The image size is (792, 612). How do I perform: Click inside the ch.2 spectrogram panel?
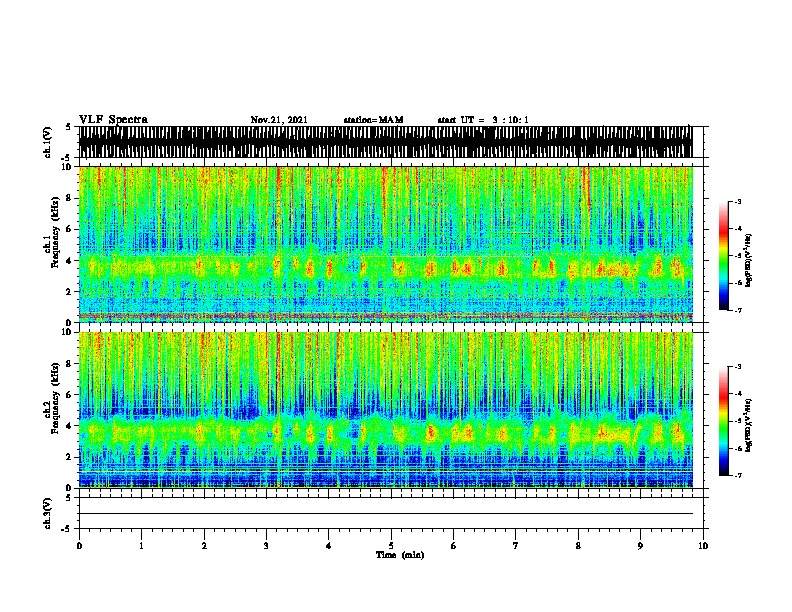386,410
